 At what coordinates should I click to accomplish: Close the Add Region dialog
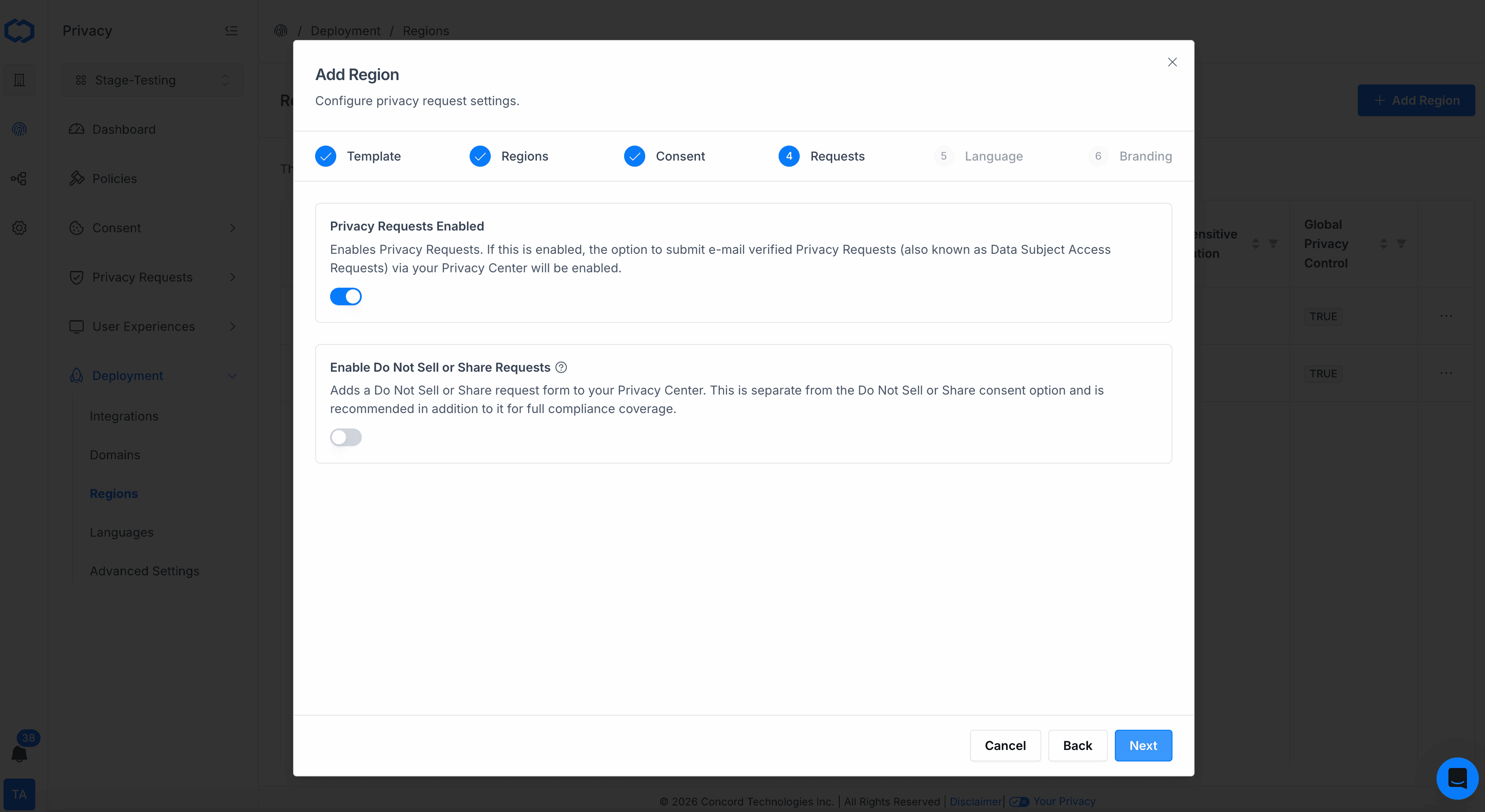click(x=1172, y=62)
